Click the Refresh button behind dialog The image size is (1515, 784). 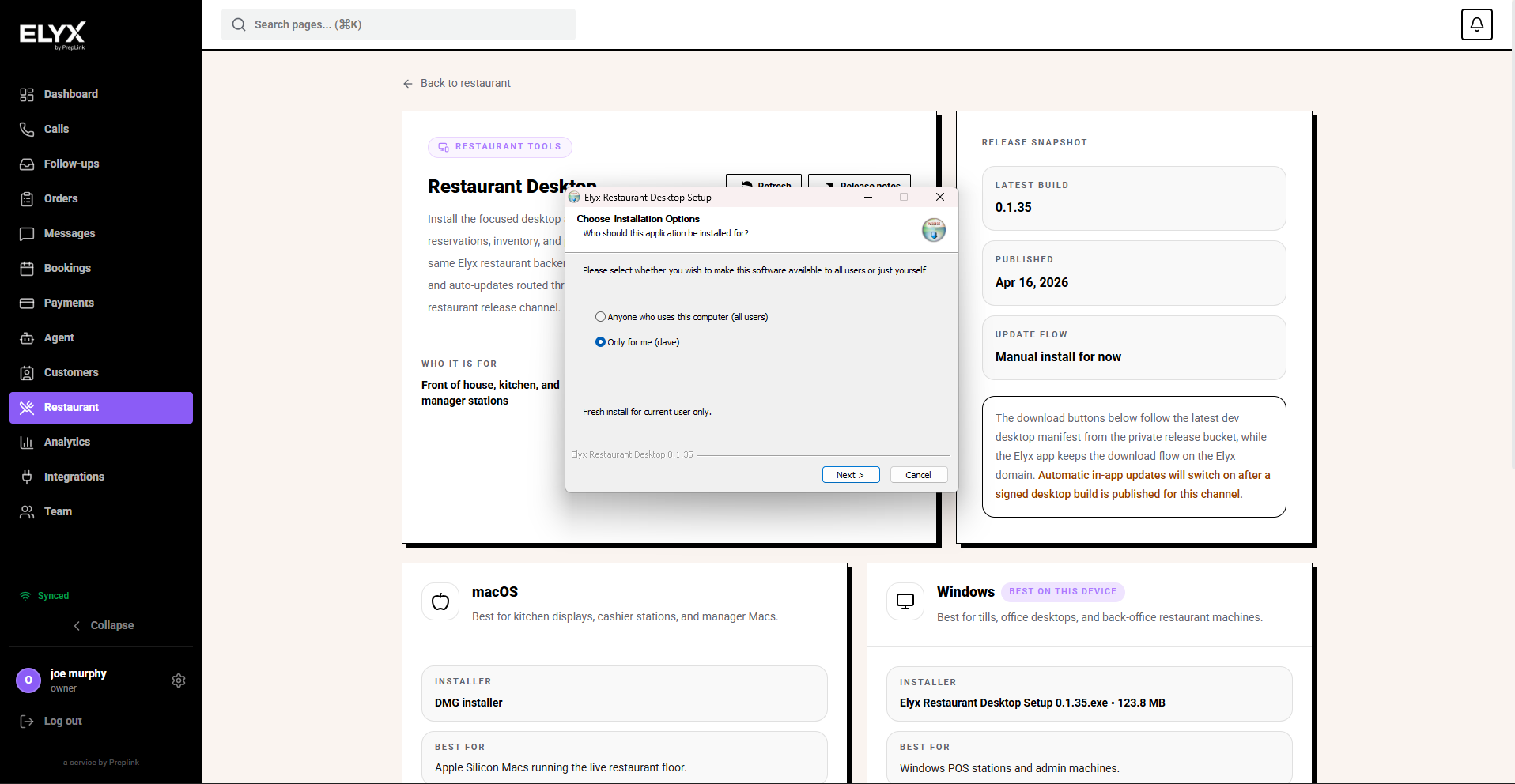(x=764, y=181)
